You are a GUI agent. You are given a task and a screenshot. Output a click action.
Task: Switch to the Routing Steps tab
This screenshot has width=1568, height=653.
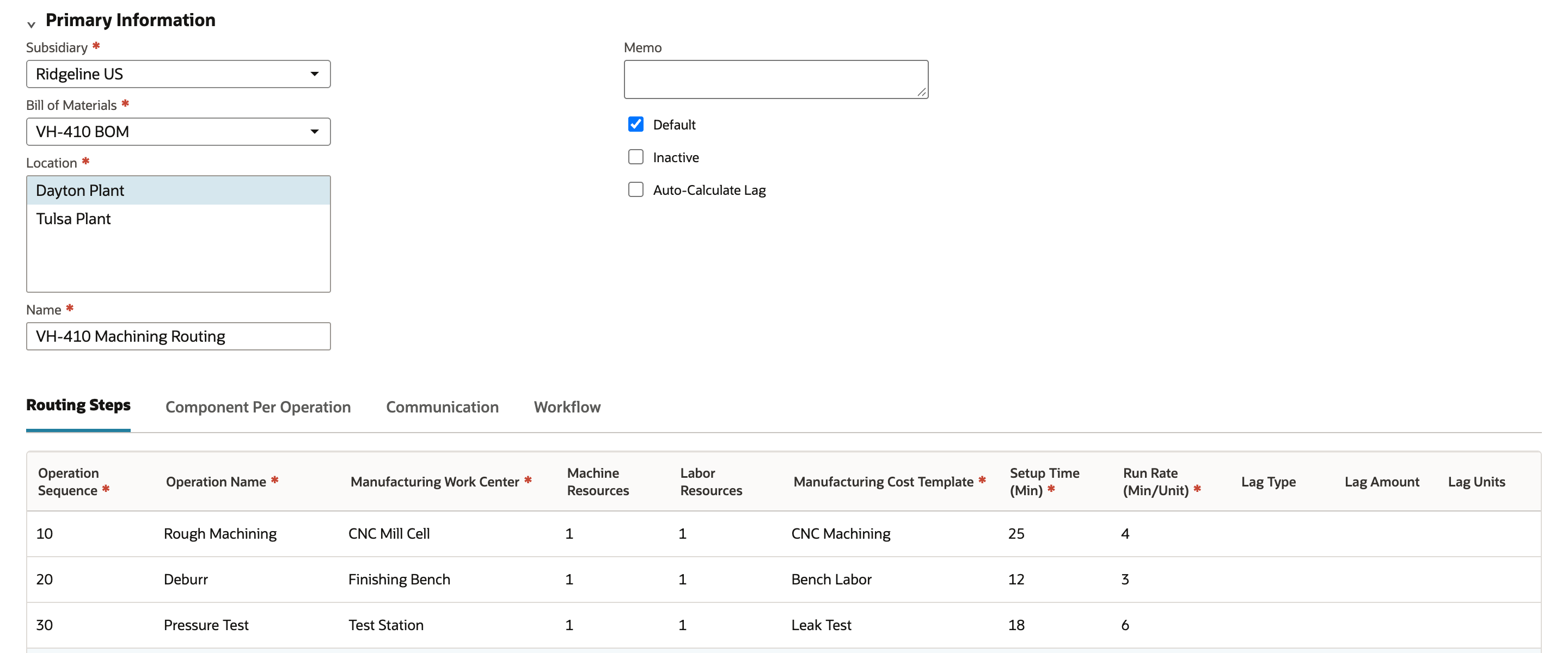[78, 405]
